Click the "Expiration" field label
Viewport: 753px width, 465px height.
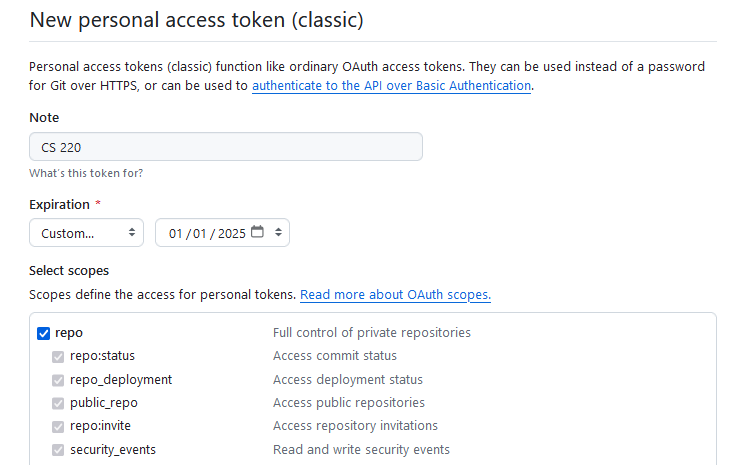click(x=60, y=204)
